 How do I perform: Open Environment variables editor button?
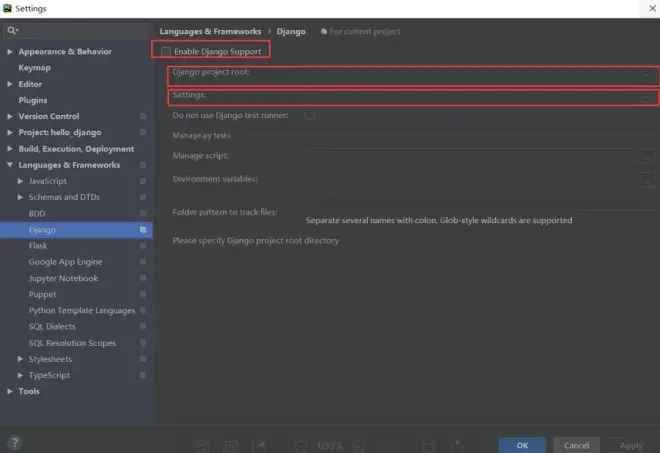coord(647,182)
